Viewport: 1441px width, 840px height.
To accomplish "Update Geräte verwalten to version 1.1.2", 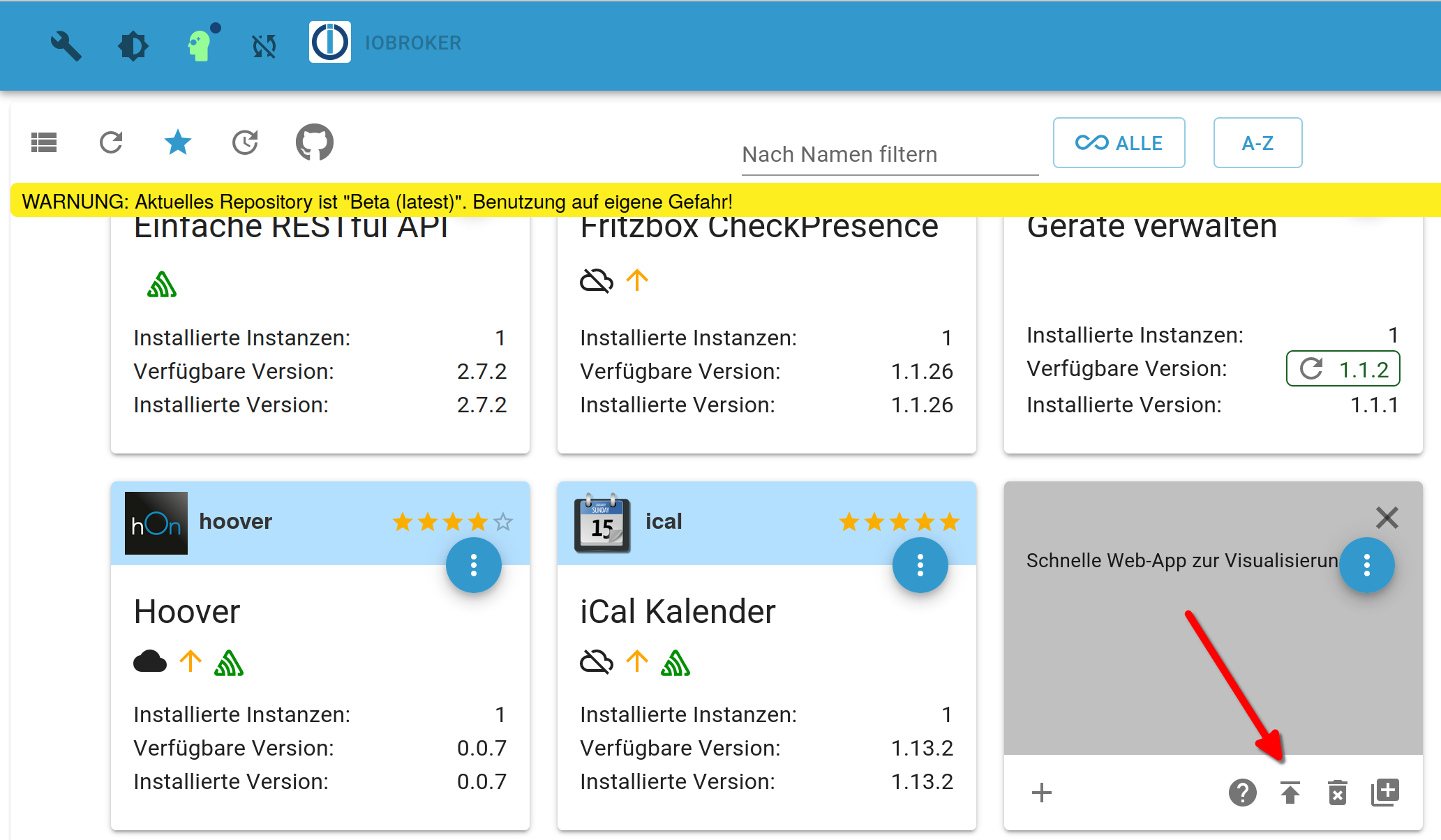I will (x=1343, y=369).
